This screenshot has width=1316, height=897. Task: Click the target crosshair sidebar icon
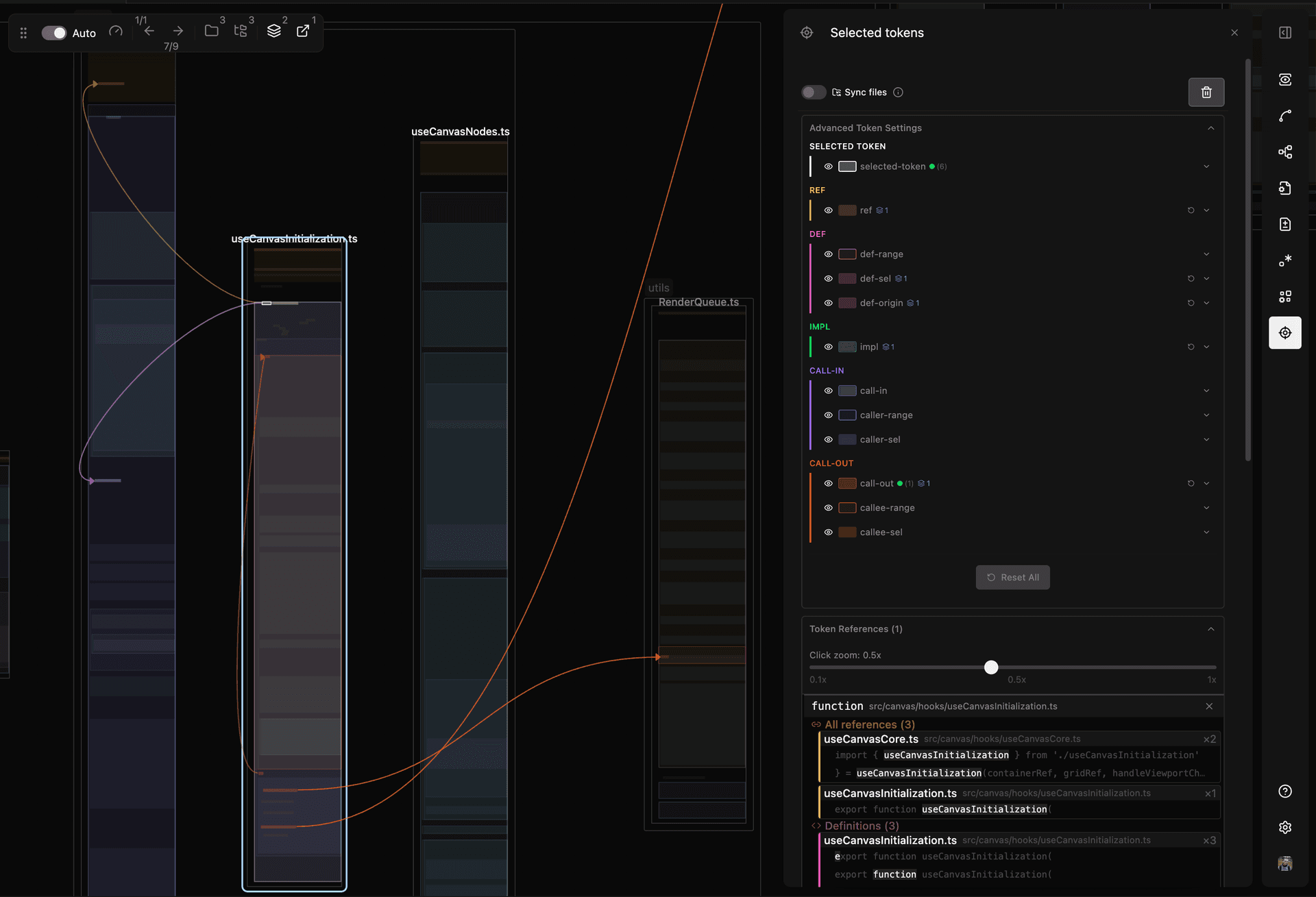[x=1284, y=333]
